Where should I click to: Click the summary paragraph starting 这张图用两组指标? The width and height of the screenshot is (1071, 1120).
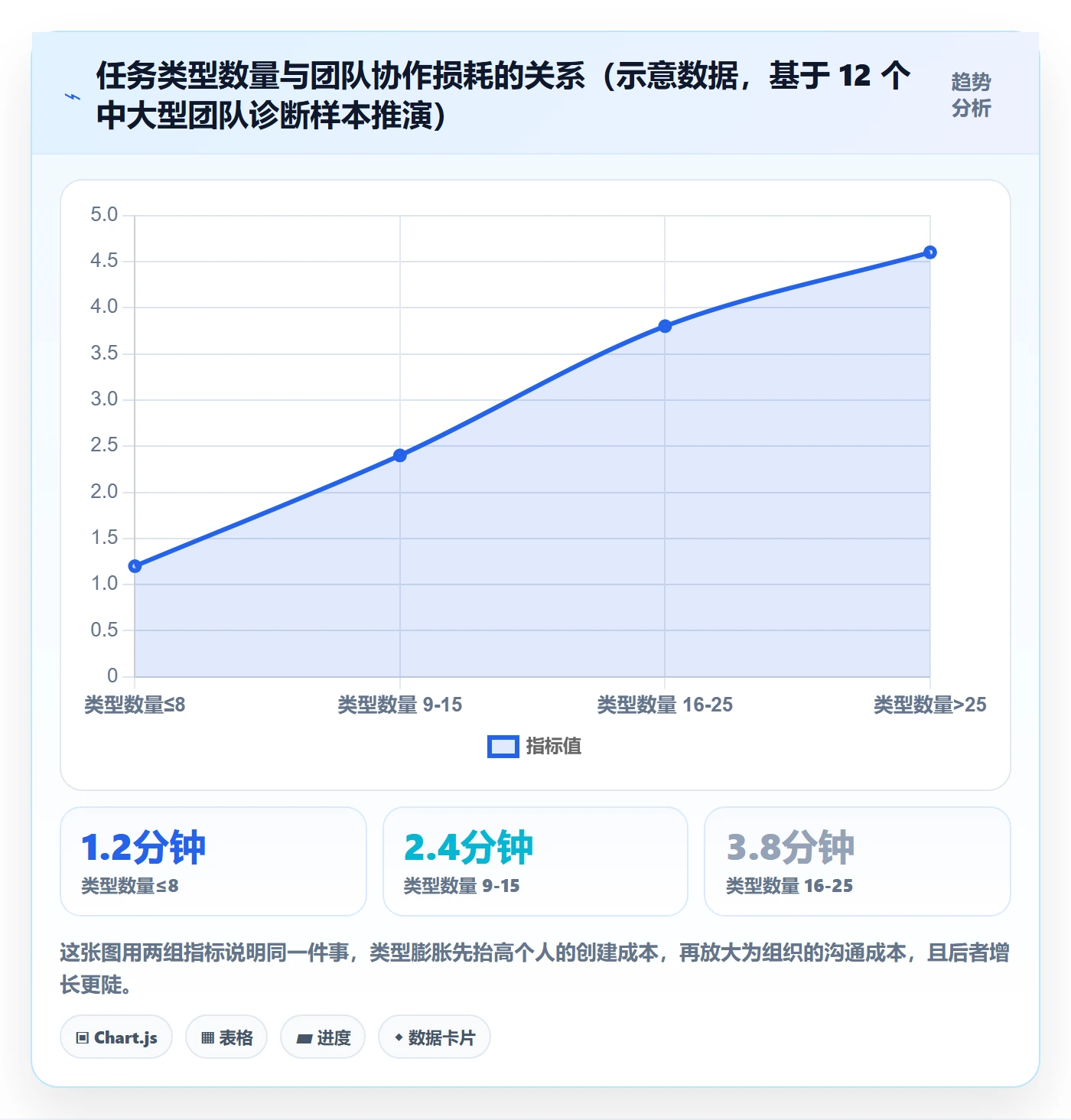click(535, 969)
